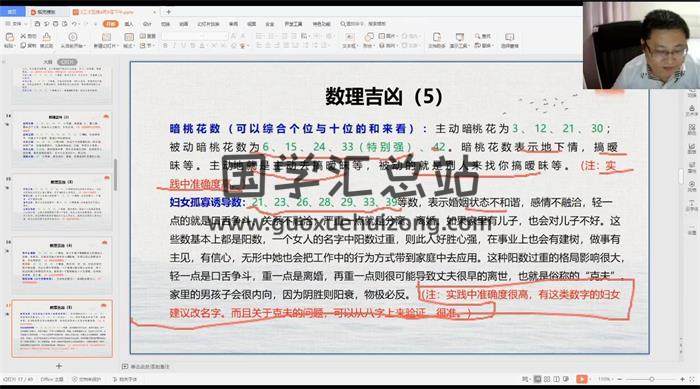Open the Insert (插入) ribbon tab
This screenshot has width=700, height=389.
pyautogui.click(x=129, y=24)
